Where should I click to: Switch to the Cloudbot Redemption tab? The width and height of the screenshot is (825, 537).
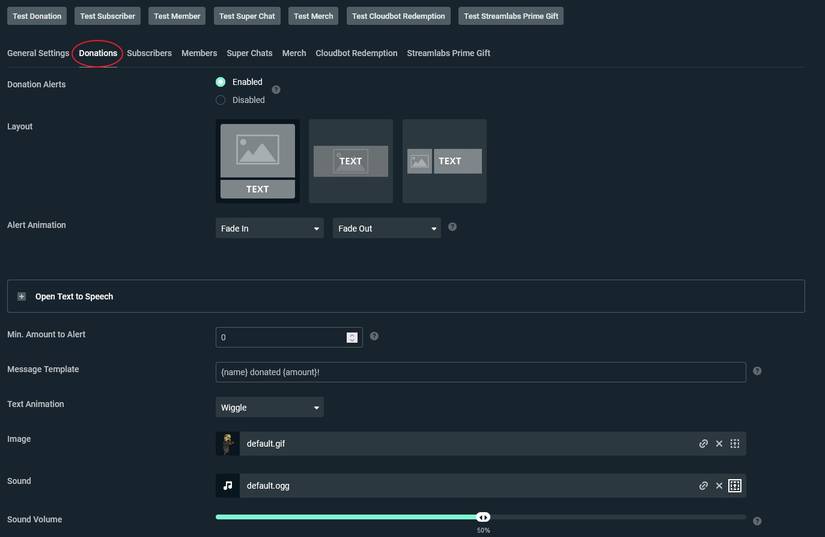[x=356, y=53]
